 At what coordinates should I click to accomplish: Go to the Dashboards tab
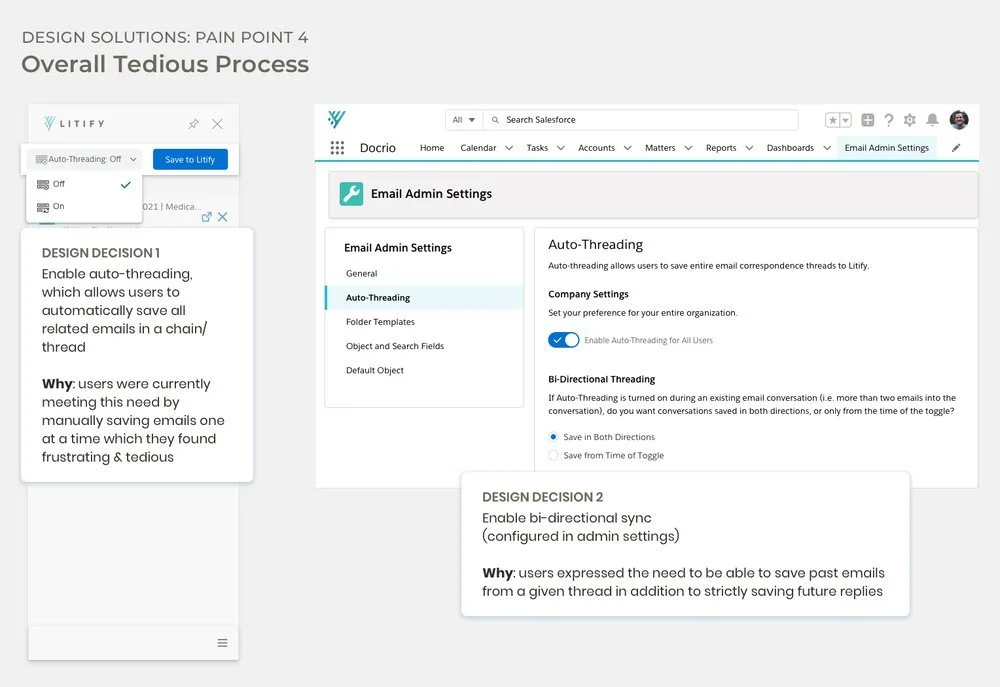point(790,148)
